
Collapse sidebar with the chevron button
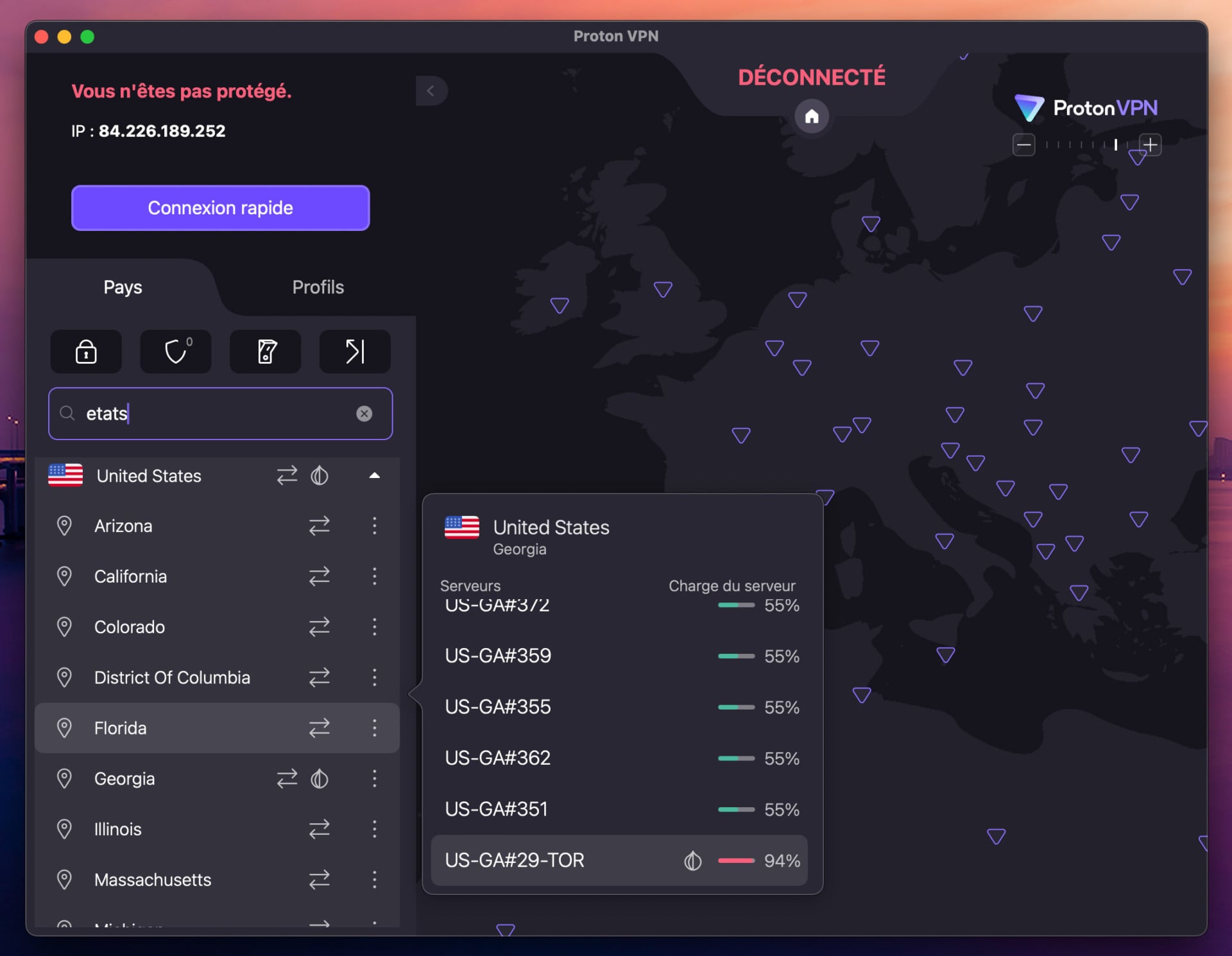(431, 90)
